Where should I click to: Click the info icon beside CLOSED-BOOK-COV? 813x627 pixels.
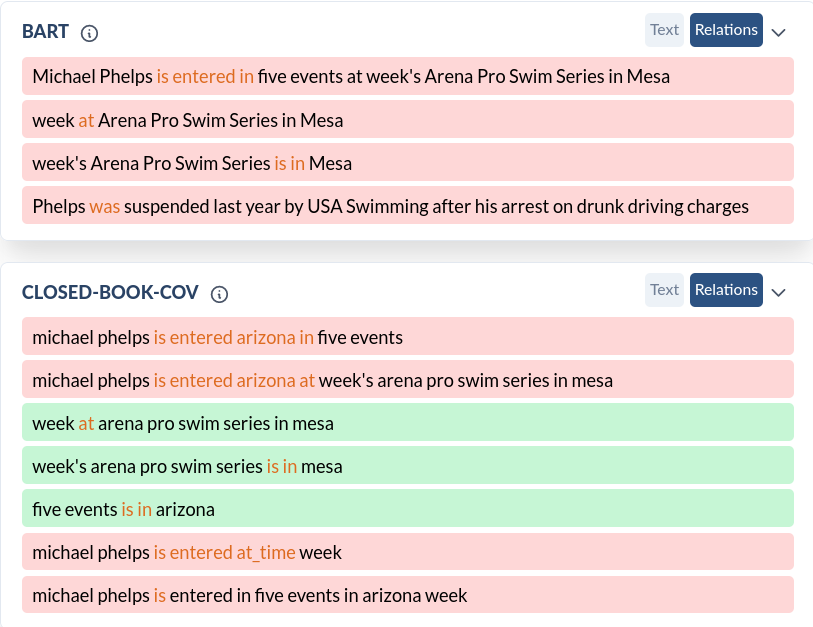coord(220,294)
